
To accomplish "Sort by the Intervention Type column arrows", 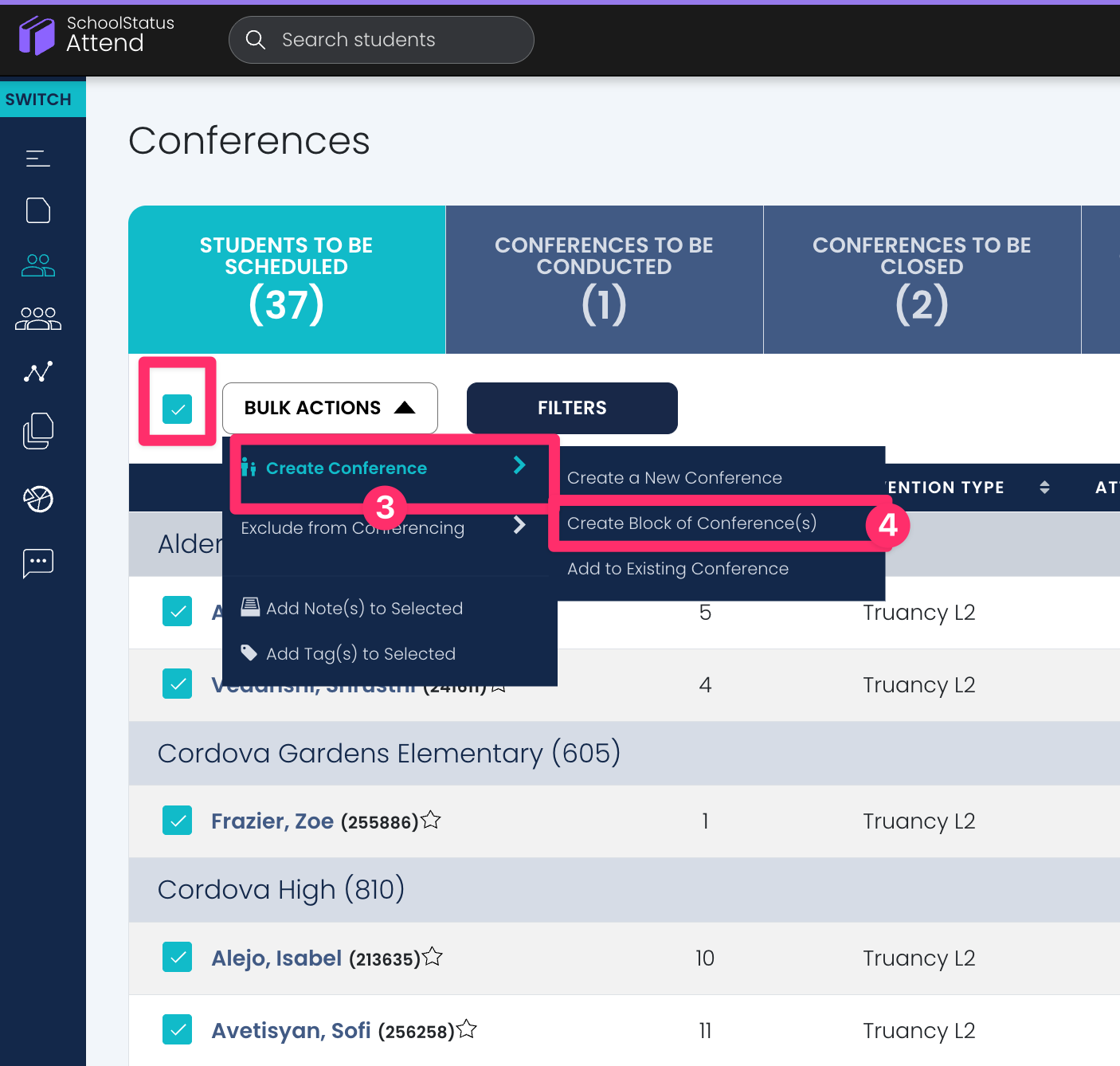I will coord(1044,488).
